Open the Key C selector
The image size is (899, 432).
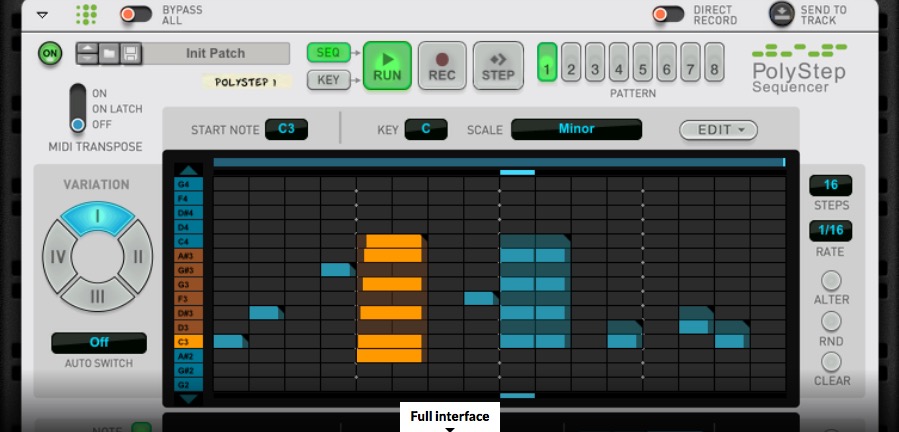(426, 129)
